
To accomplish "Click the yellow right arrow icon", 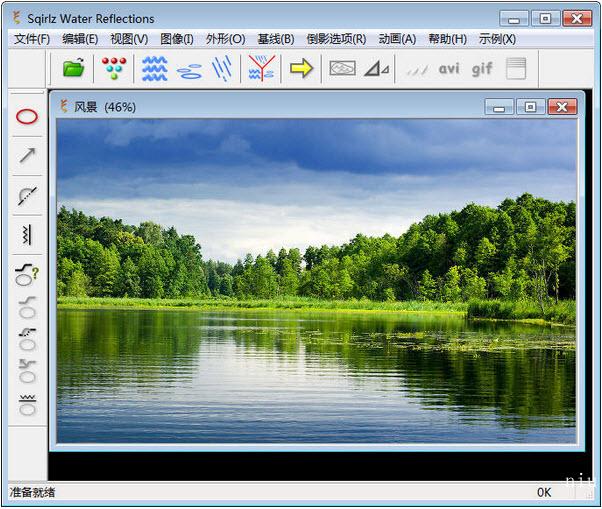I will 301,68.
